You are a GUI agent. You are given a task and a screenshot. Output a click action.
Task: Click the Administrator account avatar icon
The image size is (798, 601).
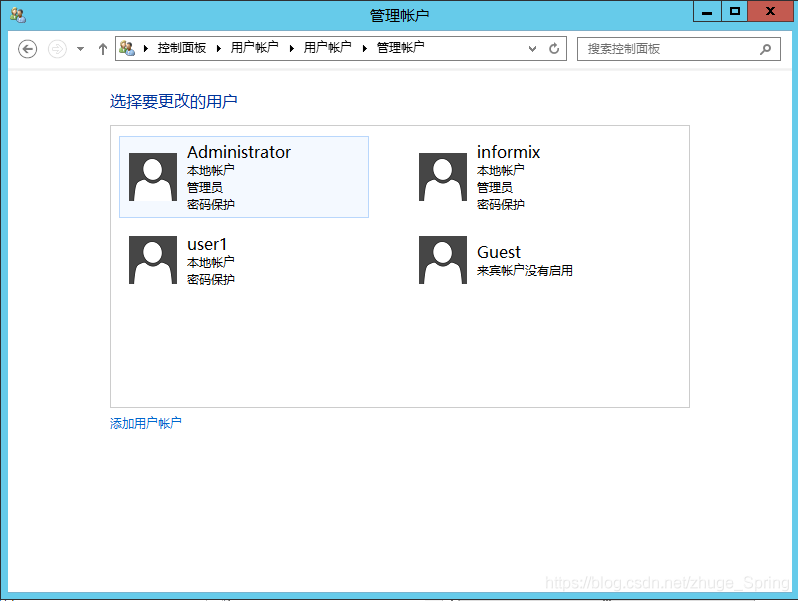pyautogui.click(x=153, y=177)
